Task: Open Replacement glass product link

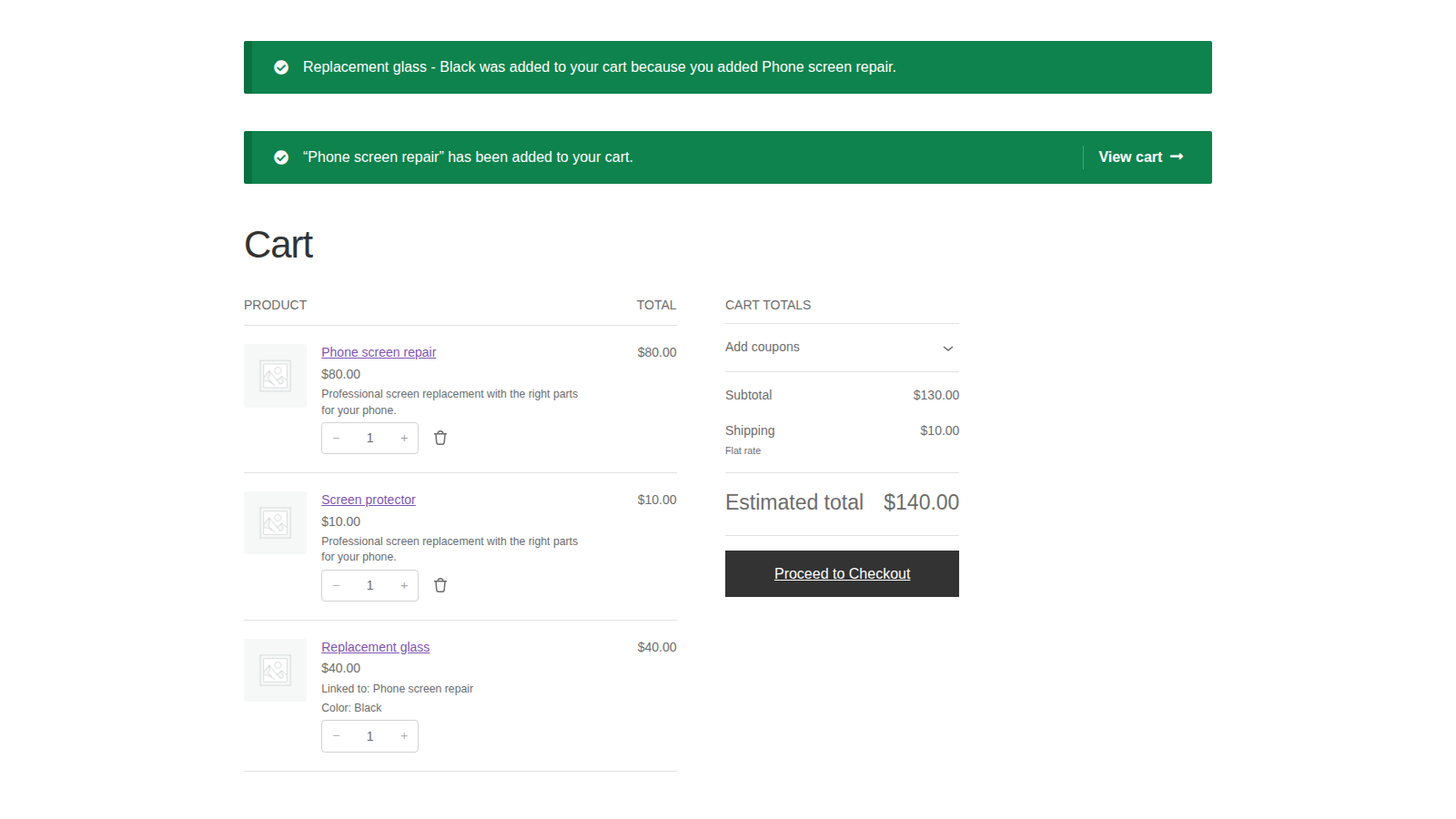Action: 375,647
